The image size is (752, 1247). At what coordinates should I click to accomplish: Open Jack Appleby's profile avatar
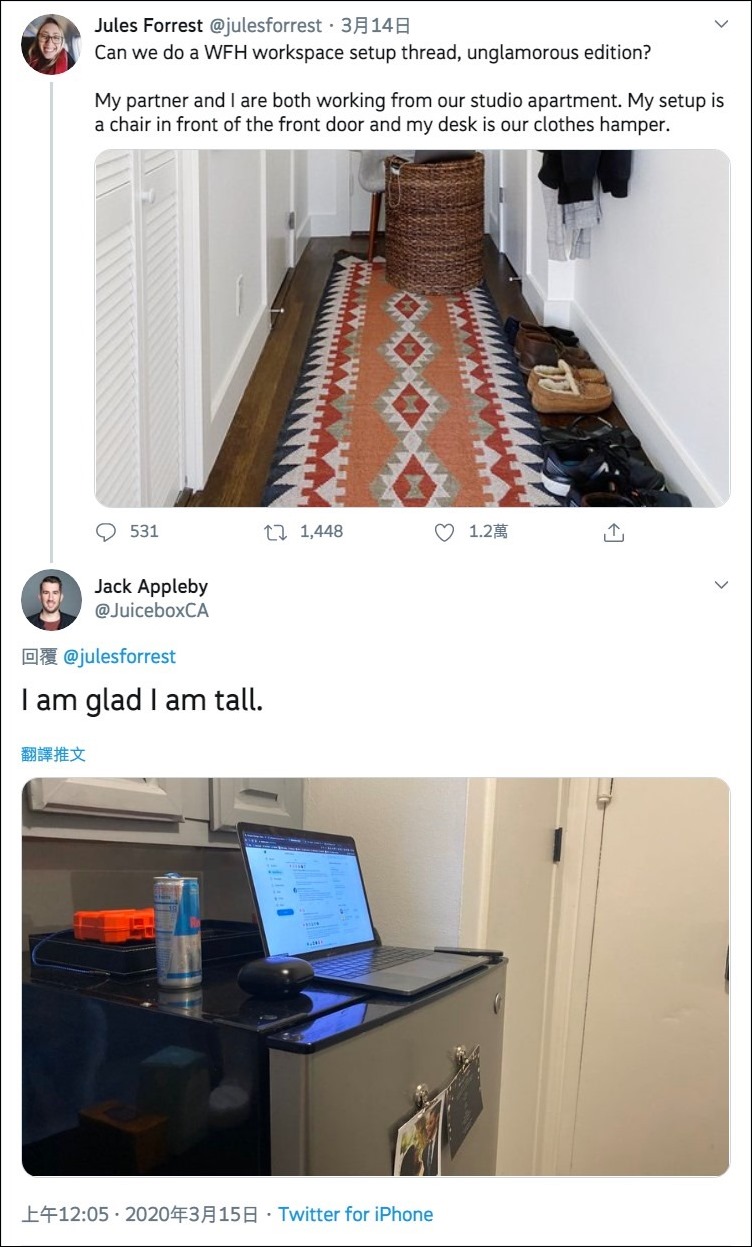click(x=51, y=599)
